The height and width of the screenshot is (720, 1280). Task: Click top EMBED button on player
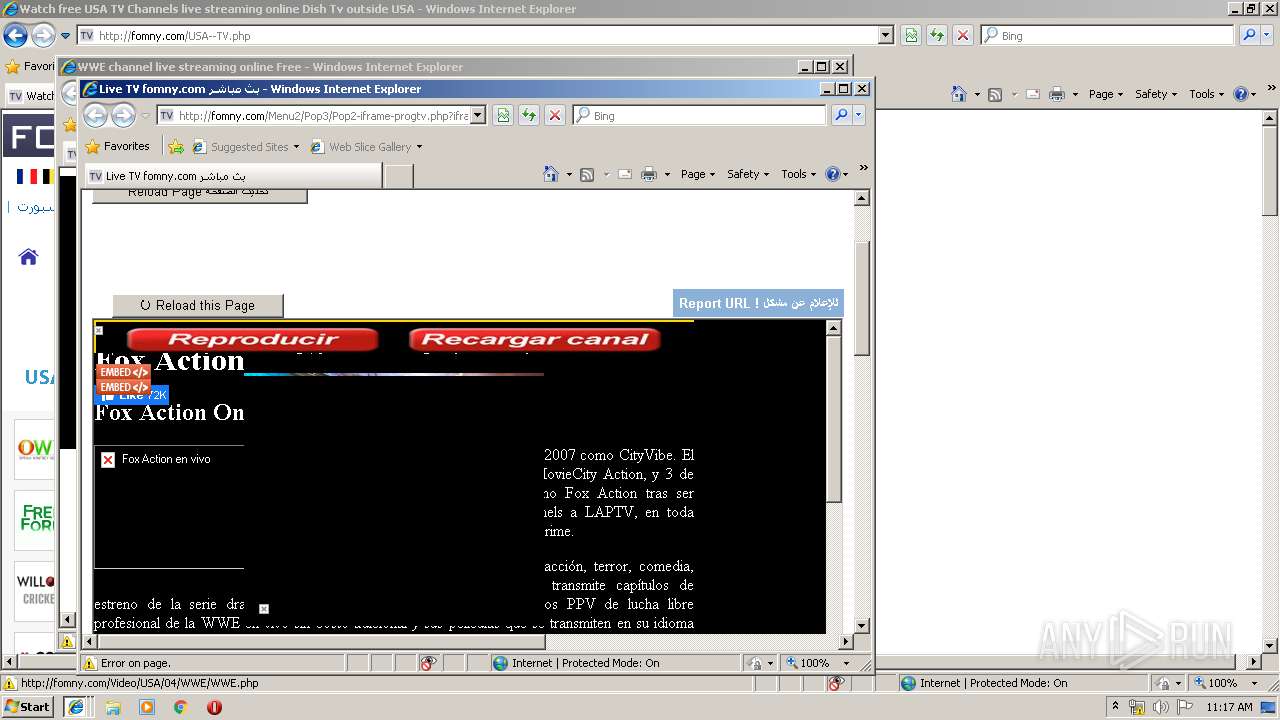[x=123, y=372]
